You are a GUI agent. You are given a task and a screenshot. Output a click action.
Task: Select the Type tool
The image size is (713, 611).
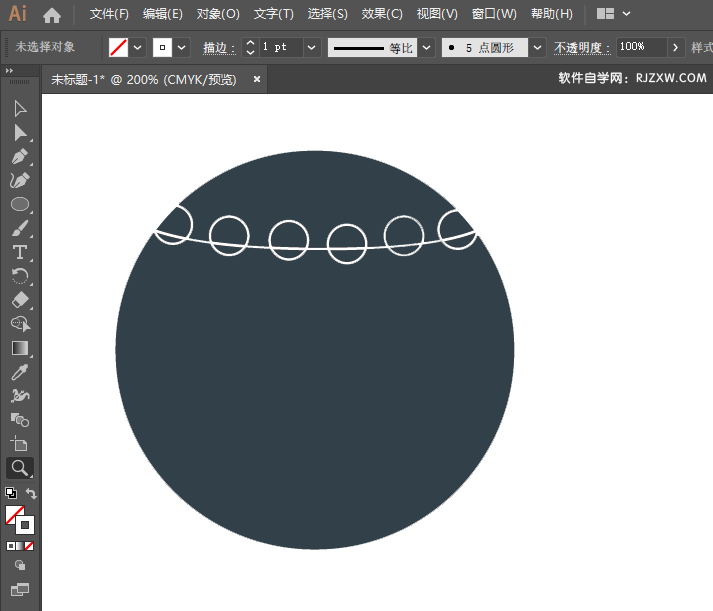(x=20, y=252)
